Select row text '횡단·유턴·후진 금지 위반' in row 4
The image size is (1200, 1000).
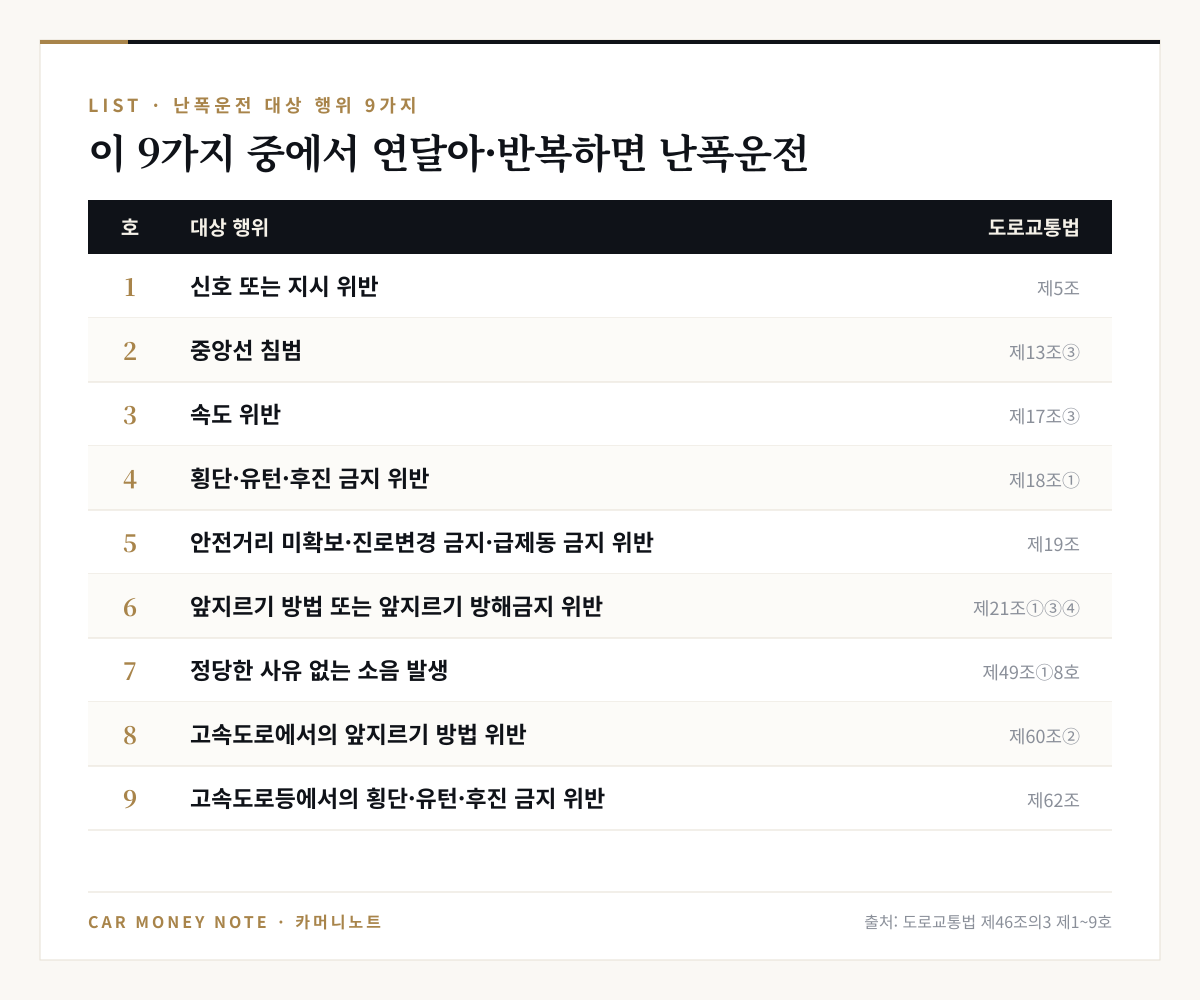tap(309, 479)
